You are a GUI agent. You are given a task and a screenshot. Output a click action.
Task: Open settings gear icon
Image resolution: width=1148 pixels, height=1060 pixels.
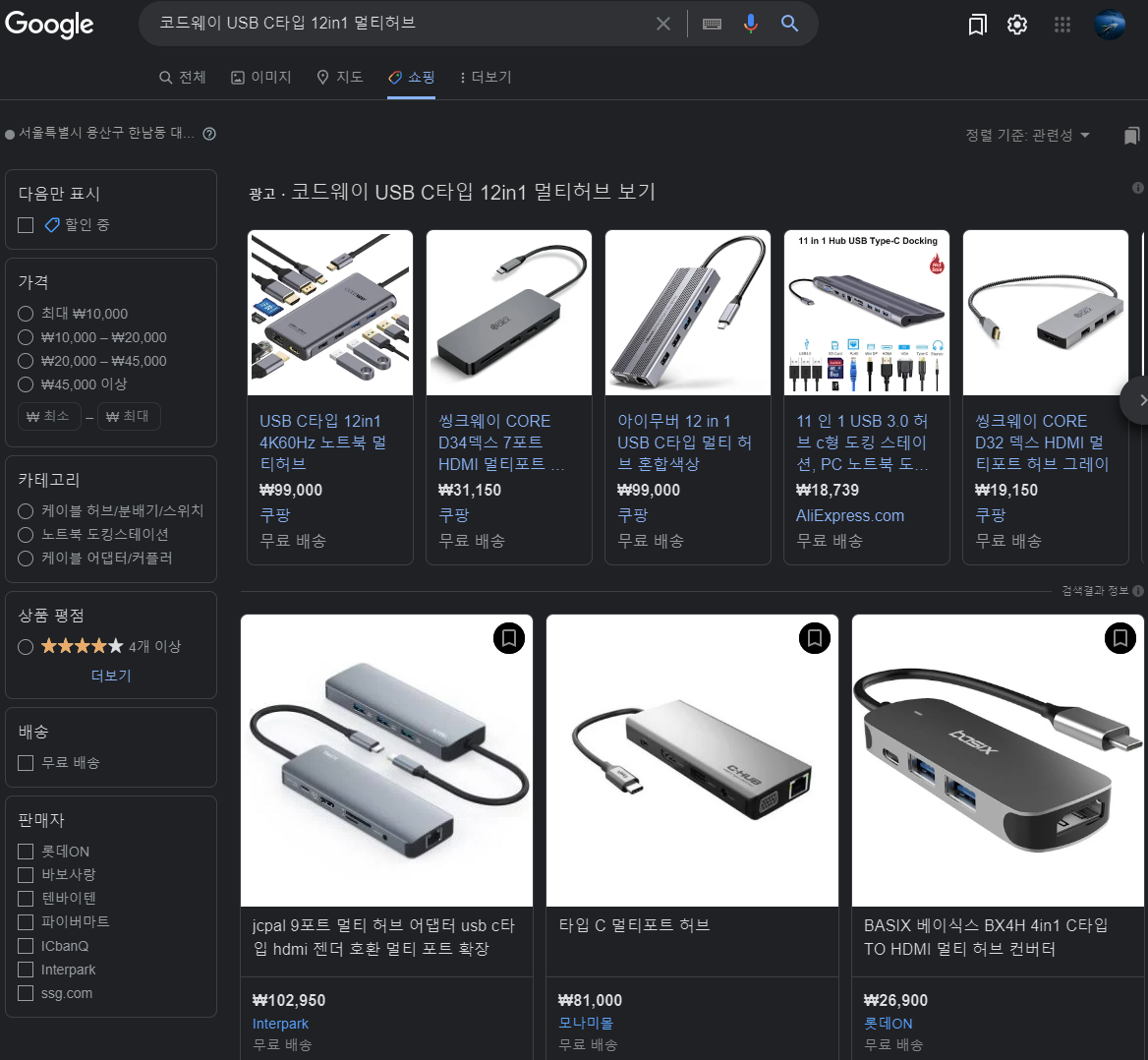pos(1017,25)
